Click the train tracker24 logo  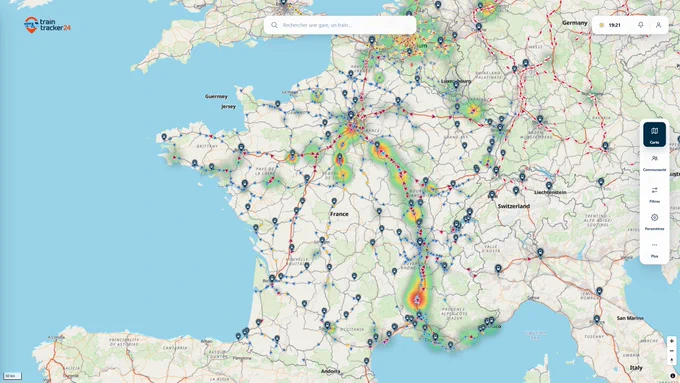coord(47,25)
